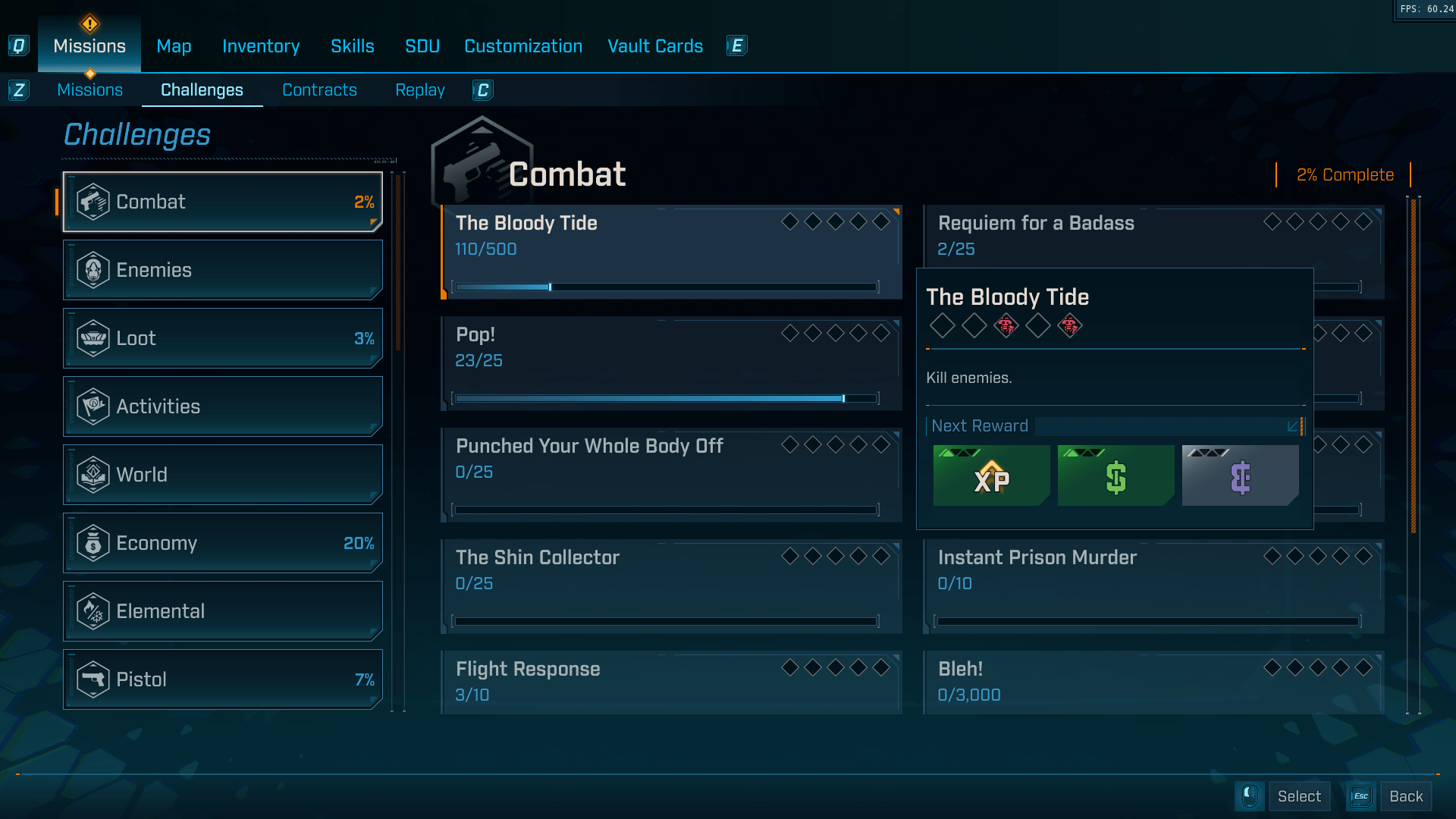Select the Combat challenge category

point(223,202)
